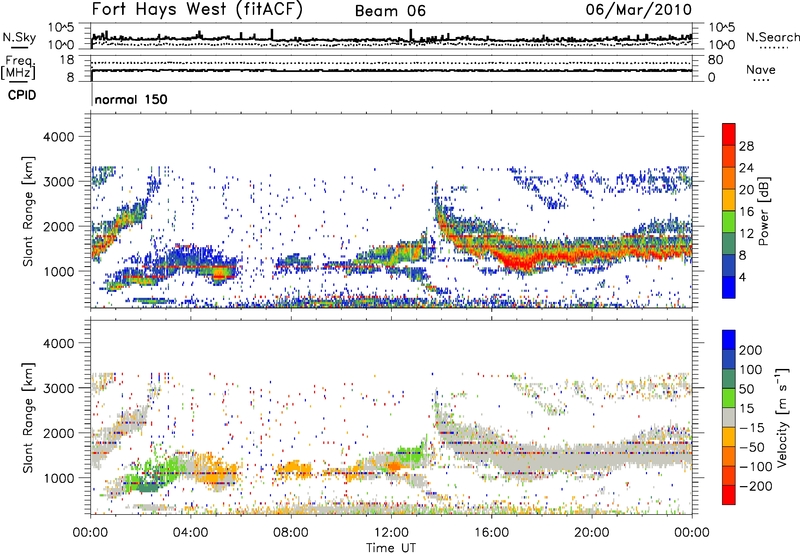Select the "normal 150" CPID text

[131, 99]
